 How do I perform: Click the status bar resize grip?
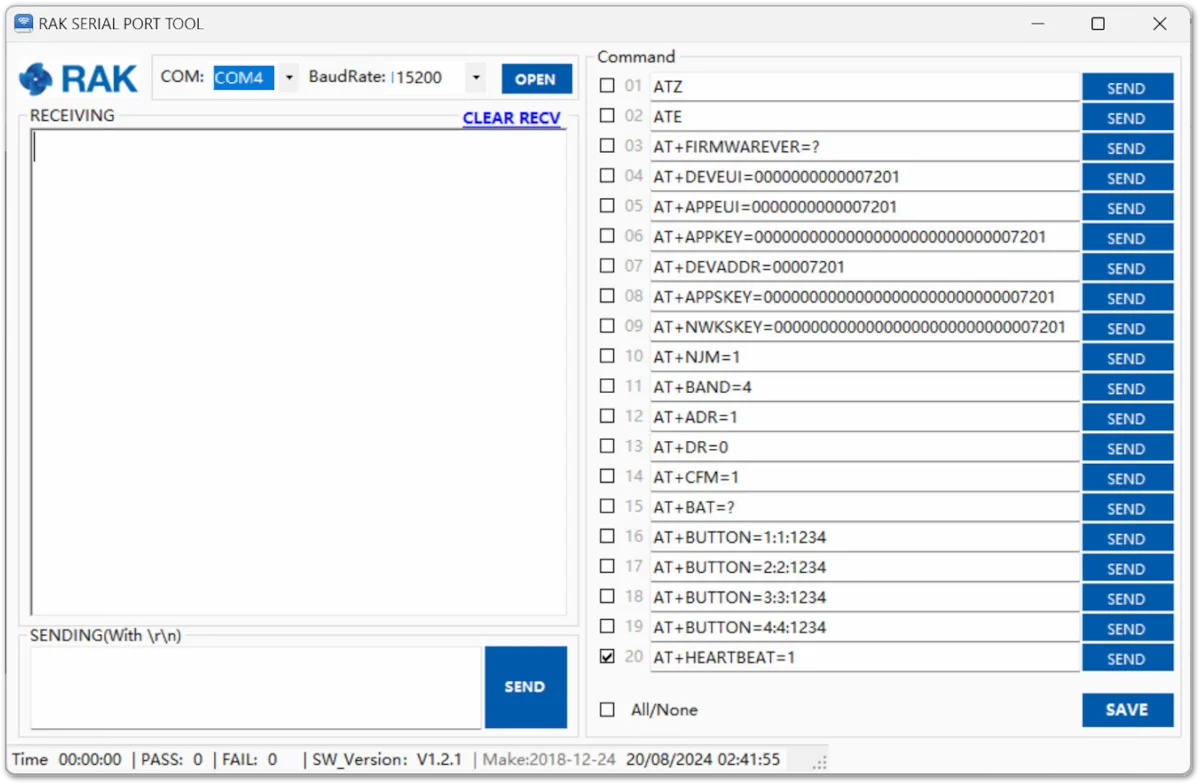820,763
